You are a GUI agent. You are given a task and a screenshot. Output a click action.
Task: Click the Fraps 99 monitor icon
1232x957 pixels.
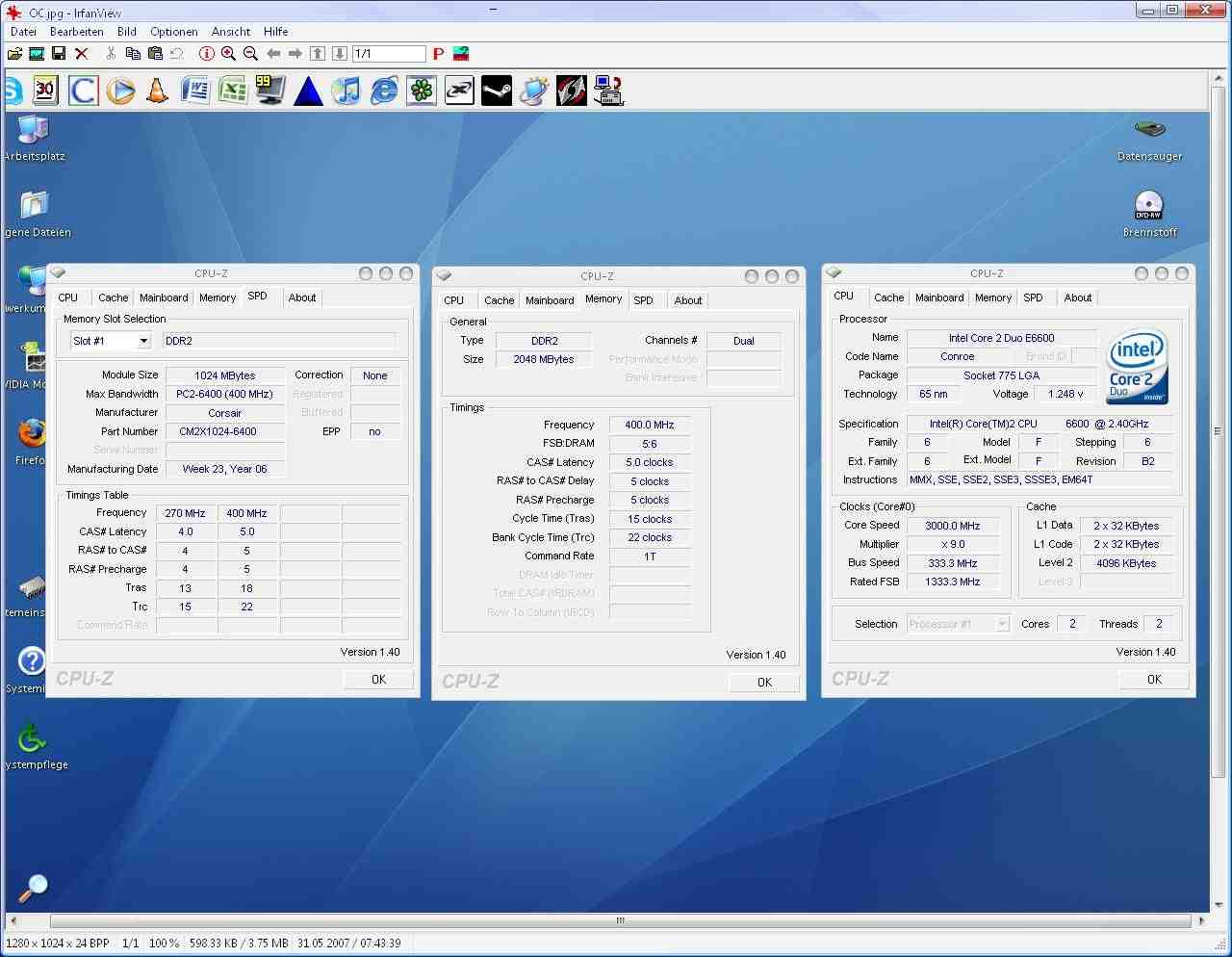click(269, 91)
